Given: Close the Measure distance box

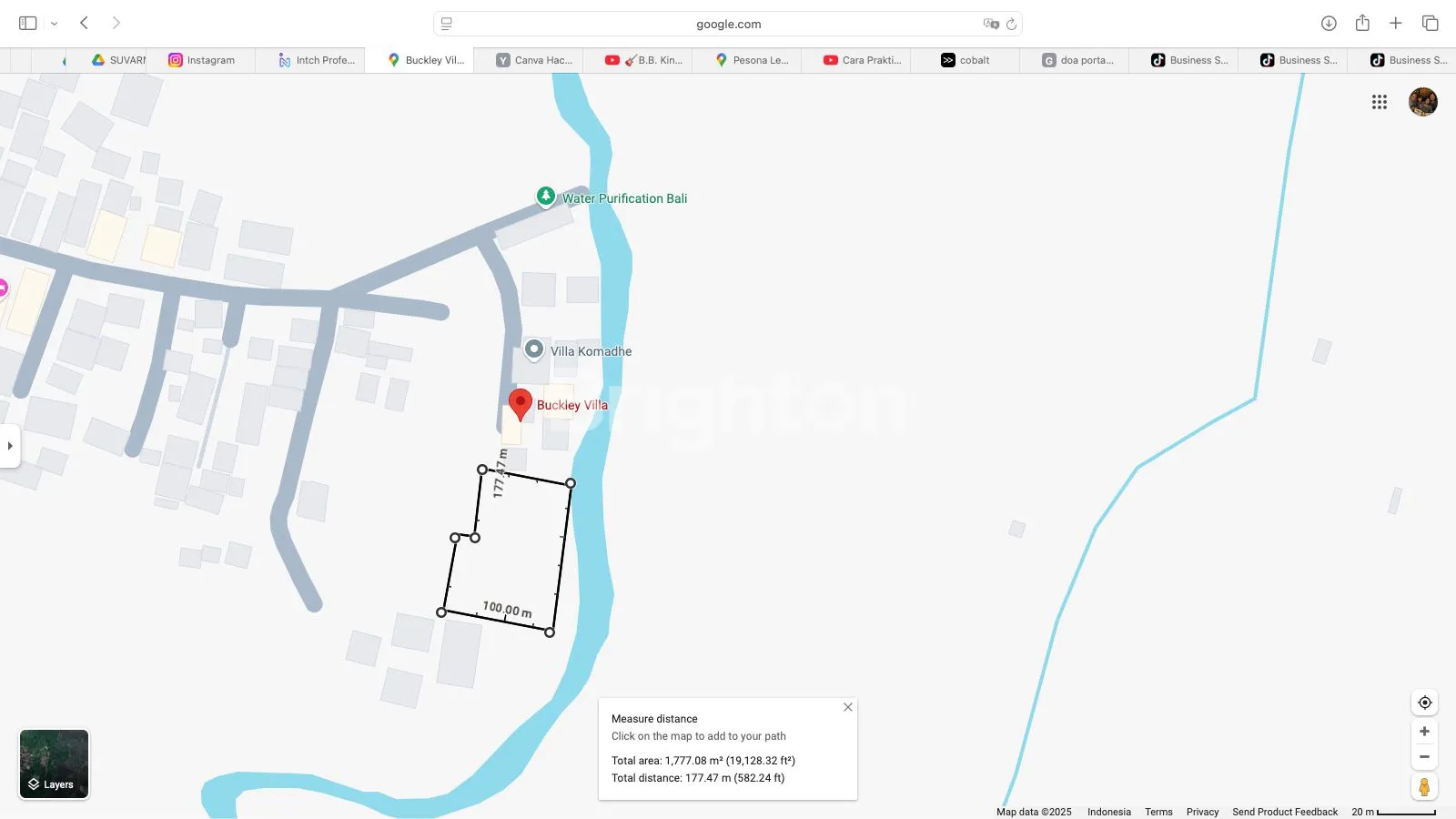Looking at the screenshot, I should click(847, 707).
